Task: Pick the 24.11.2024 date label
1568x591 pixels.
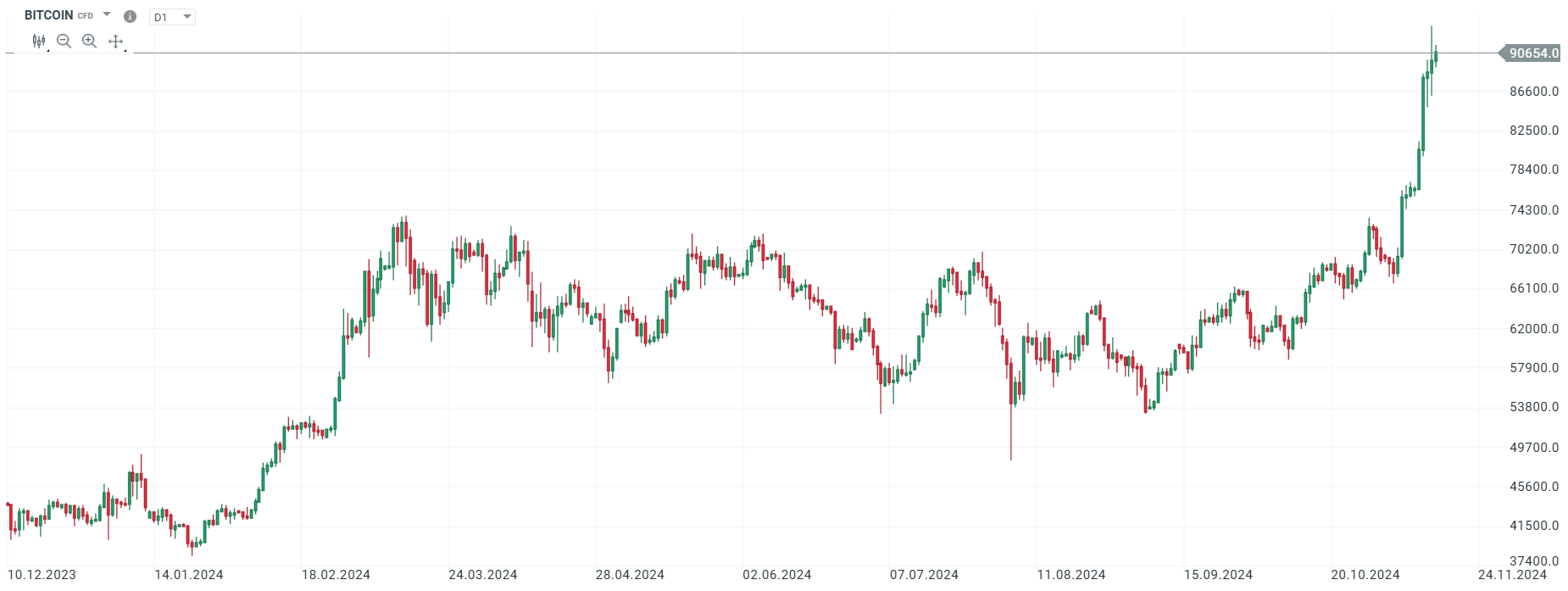Action: point(1512,575)
